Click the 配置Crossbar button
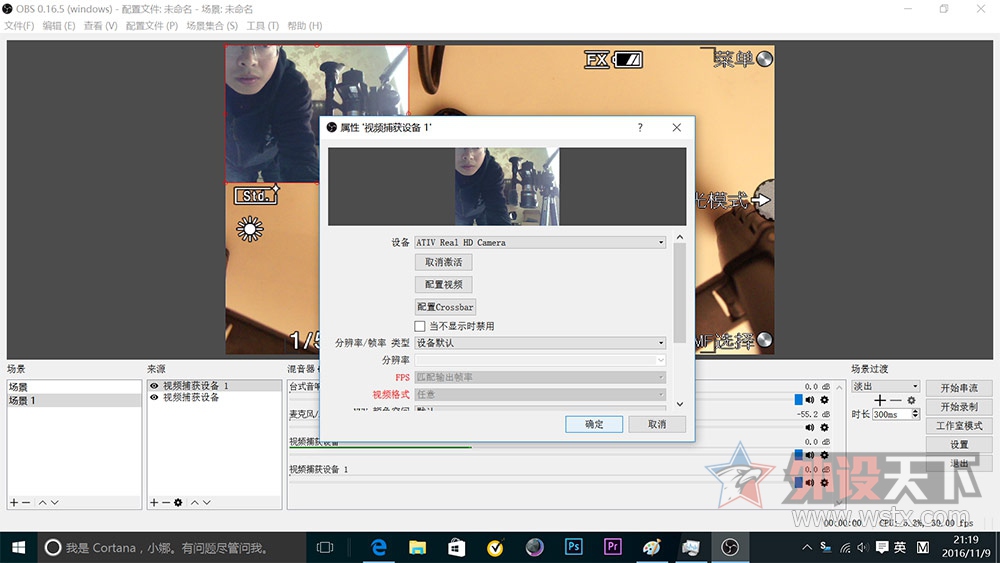Viewport: 1000px width, 563px height. (x=445, y=307)
